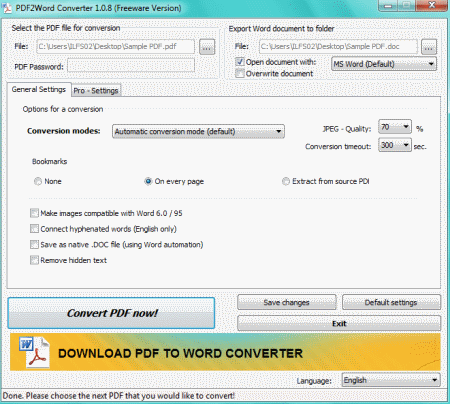Open the Language dropdown set to English
The image size is (450, 404).
point(391,380)
